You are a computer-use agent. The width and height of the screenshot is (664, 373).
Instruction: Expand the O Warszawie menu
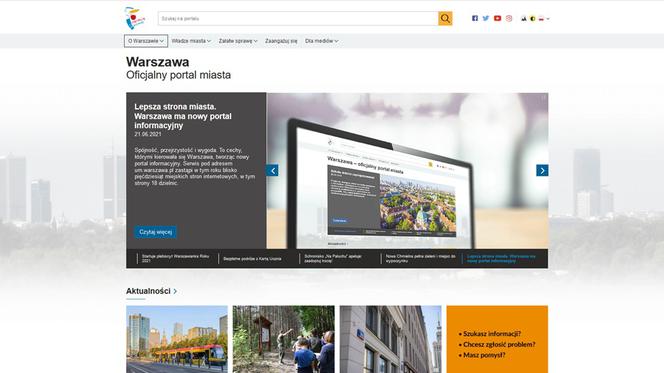point(146,41)
